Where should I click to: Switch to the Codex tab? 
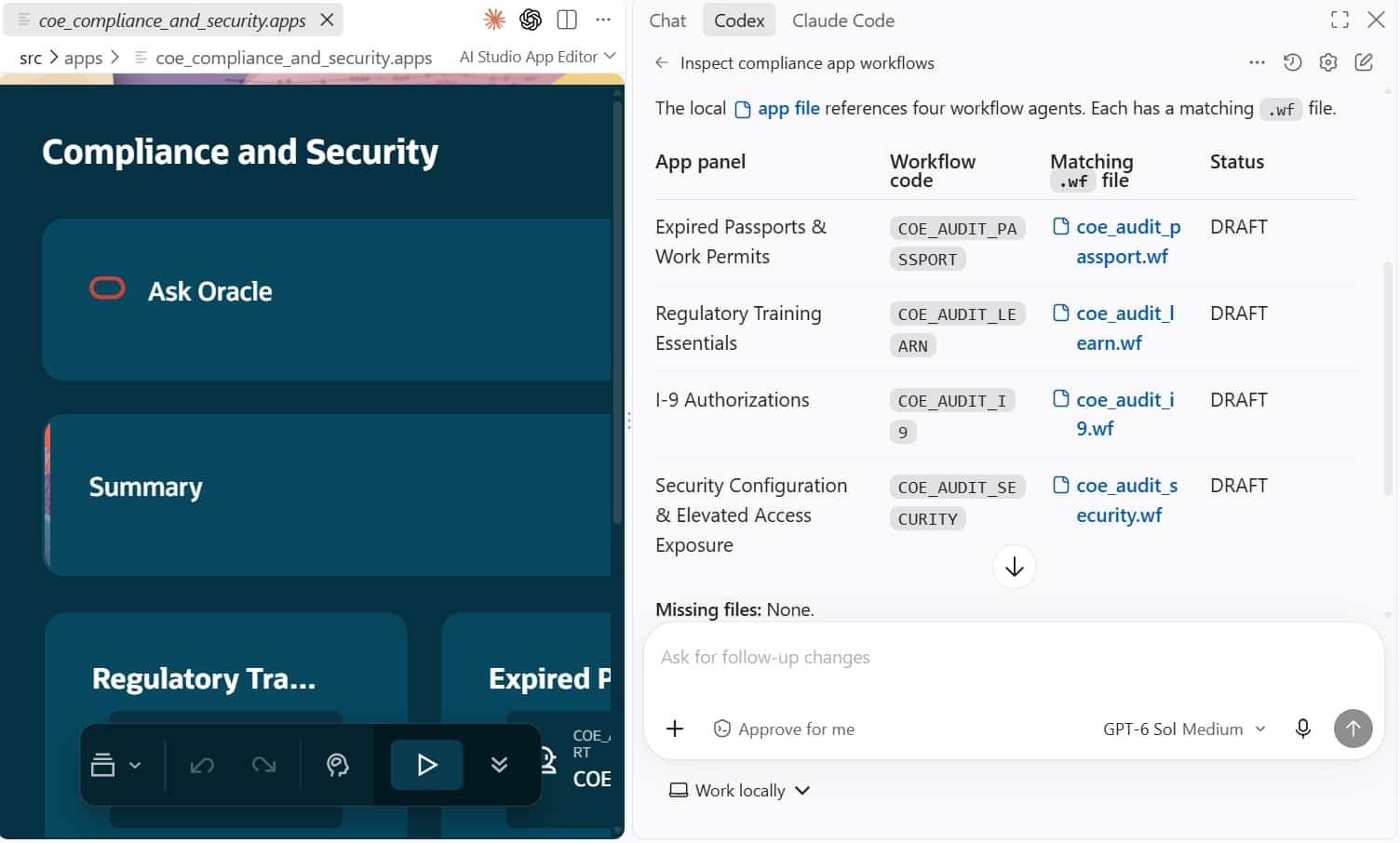click(739, 20)
